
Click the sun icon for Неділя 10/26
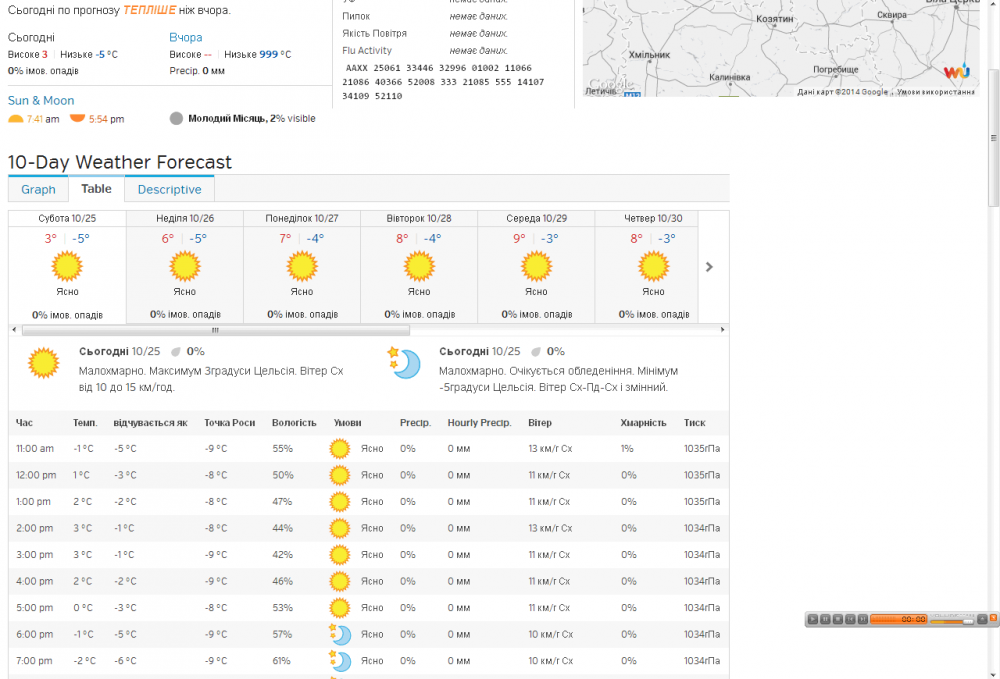point(185,266)
